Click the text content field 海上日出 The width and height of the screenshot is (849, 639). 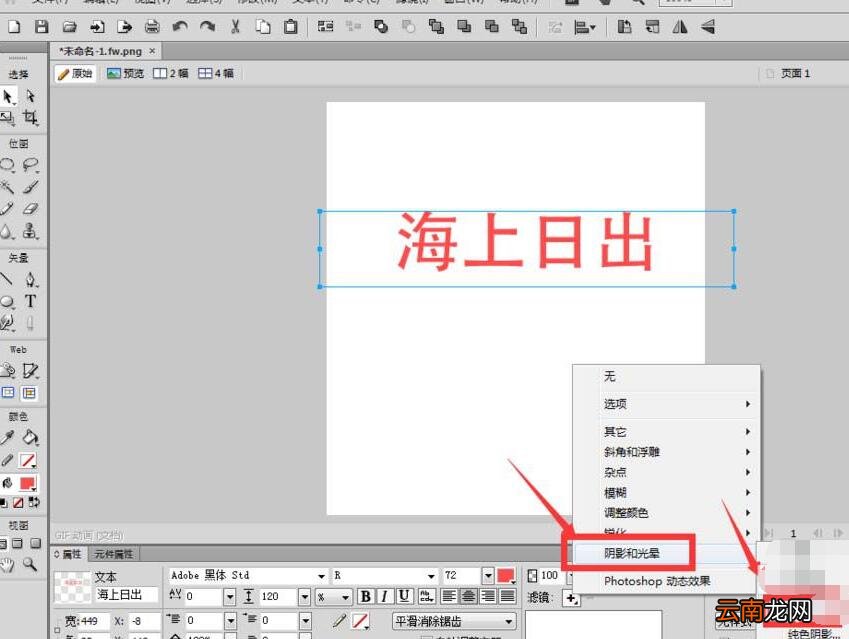point(127,595)
